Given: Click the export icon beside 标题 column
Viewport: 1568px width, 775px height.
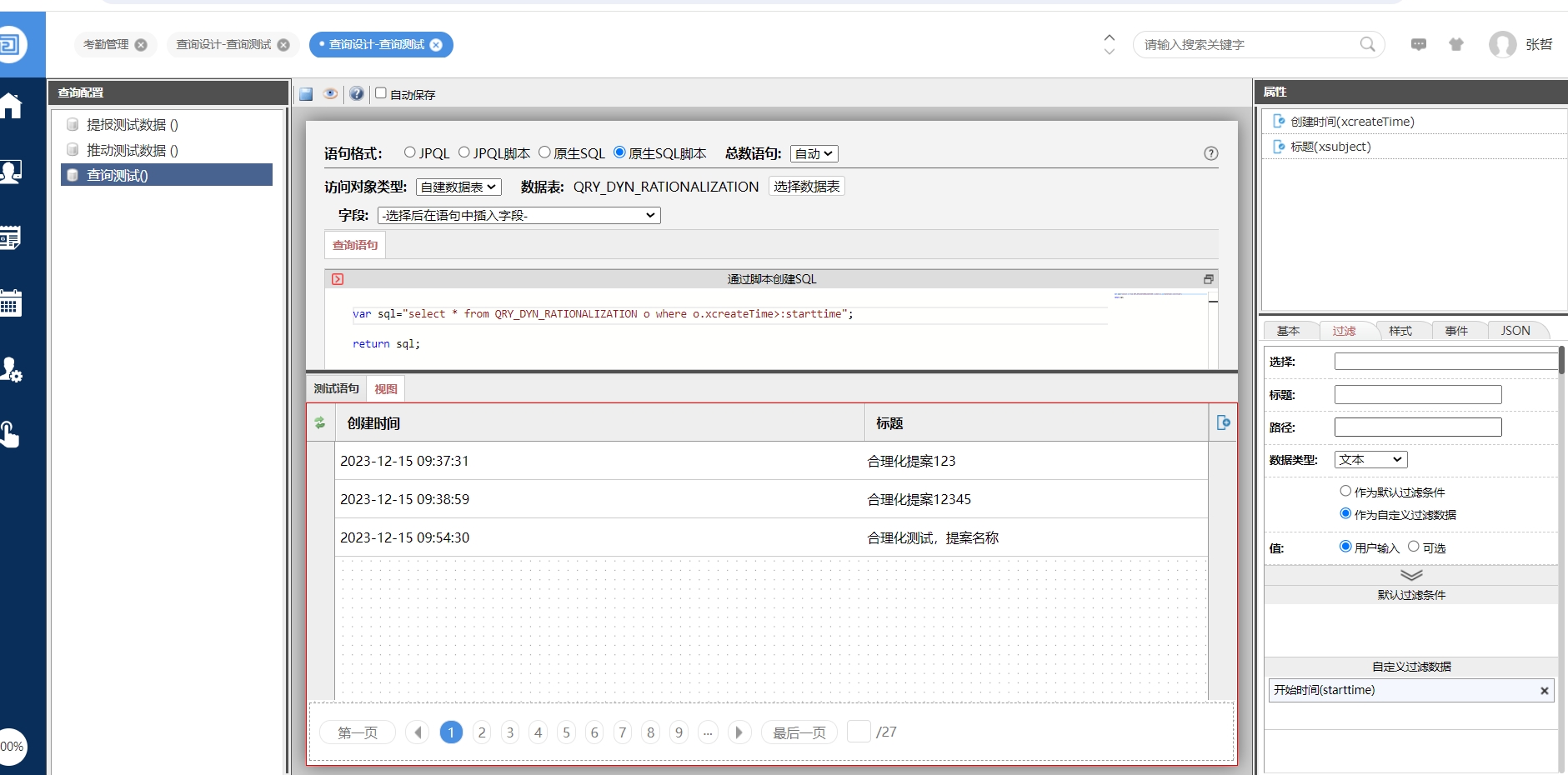Looking at the screenshot, I should (x=1223, y=423).
